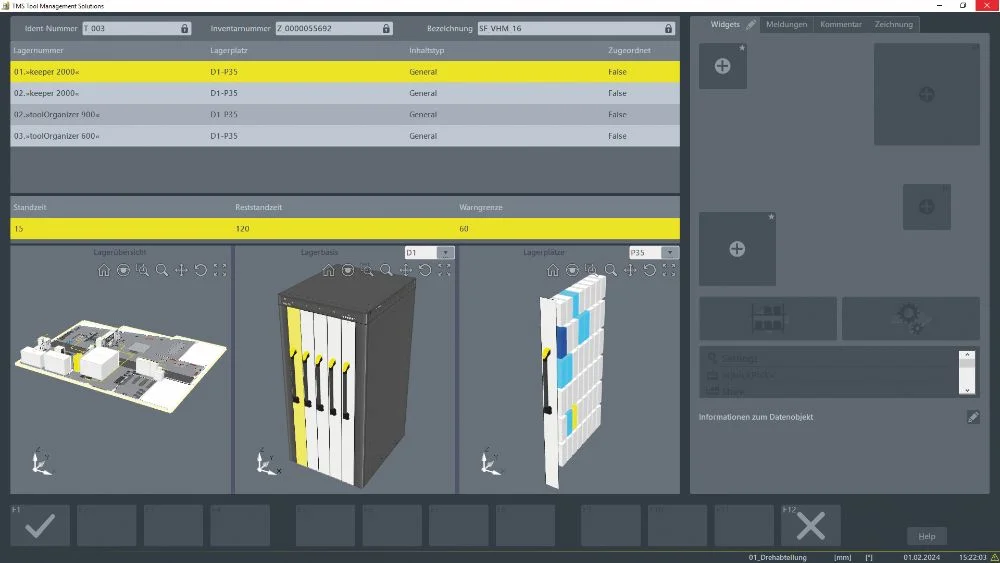The width and height of the screenshot is (1000, 563).
Task: Open the storage shelf widget tile
Action: (767, 318)
